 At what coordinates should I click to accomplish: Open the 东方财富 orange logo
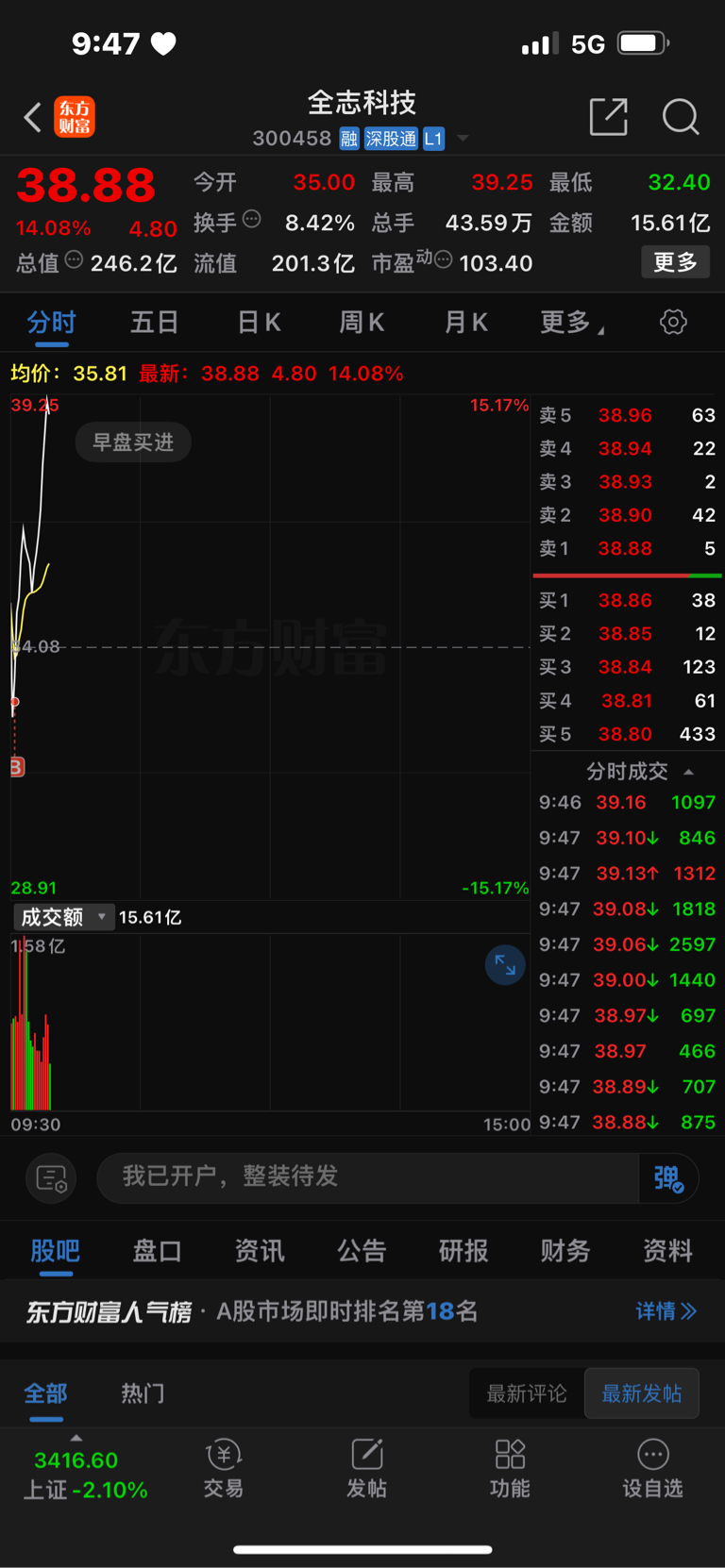(x=75, y=117)
